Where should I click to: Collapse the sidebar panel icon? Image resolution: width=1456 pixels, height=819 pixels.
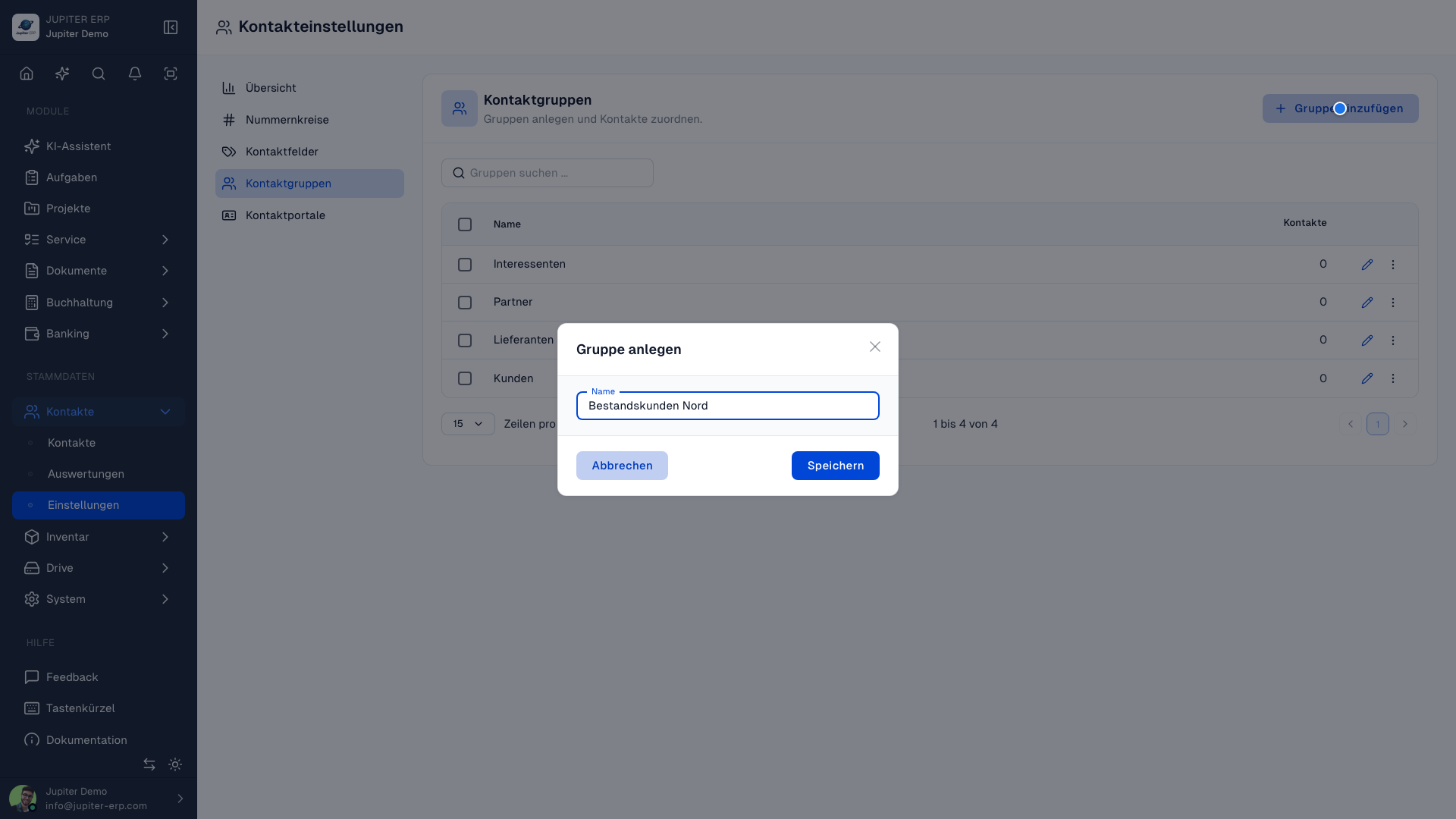pyautogui.click(x=171, y=27)
